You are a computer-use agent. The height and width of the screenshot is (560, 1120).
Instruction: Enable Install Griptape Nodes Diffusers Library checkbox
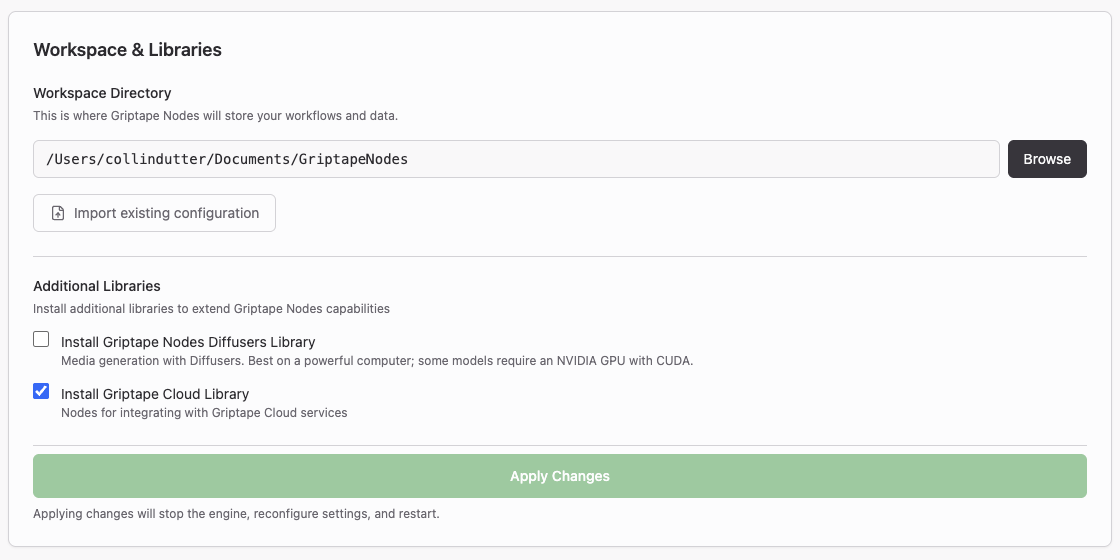[41, 339]
